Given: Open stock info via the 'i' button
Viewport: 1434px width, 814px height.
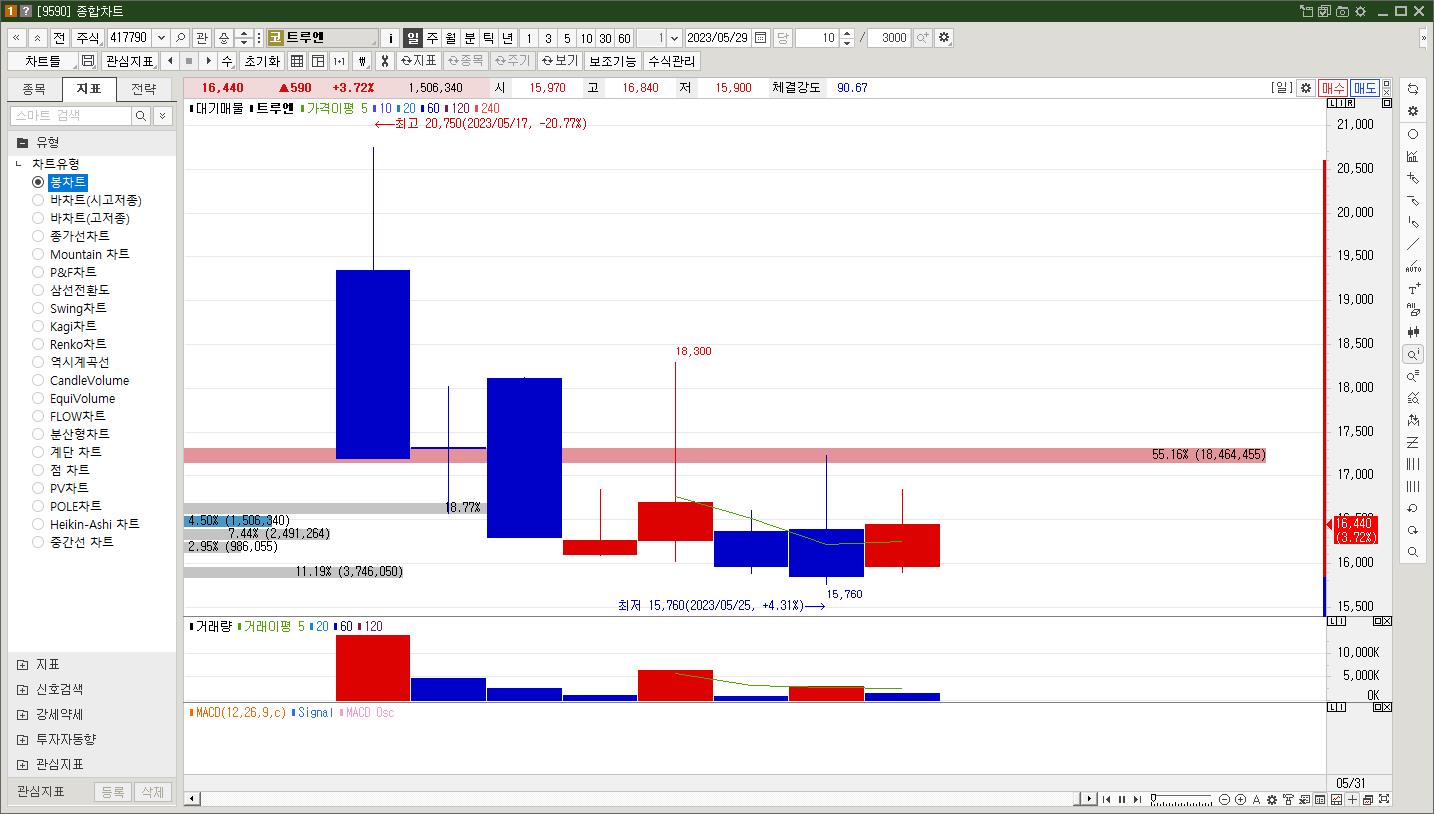Looking at the screenshot, I should 391,38.
